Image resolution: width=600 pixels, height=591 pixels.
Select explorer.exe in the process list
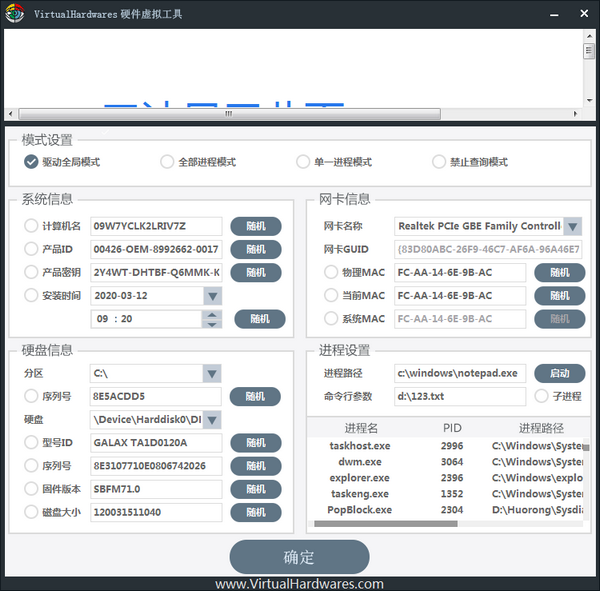[359, 478]
